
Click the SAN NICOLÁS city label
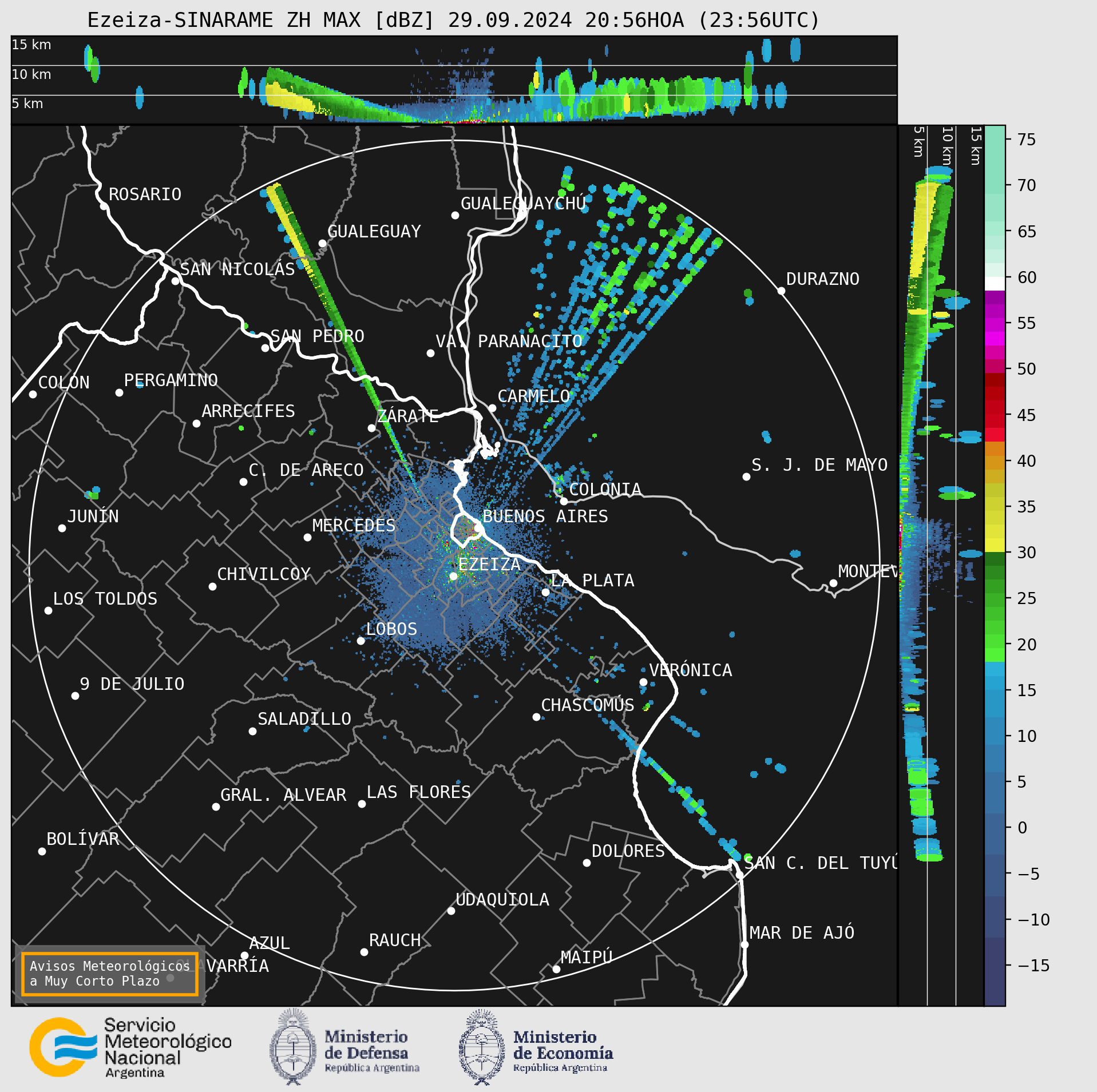(237, 269)
